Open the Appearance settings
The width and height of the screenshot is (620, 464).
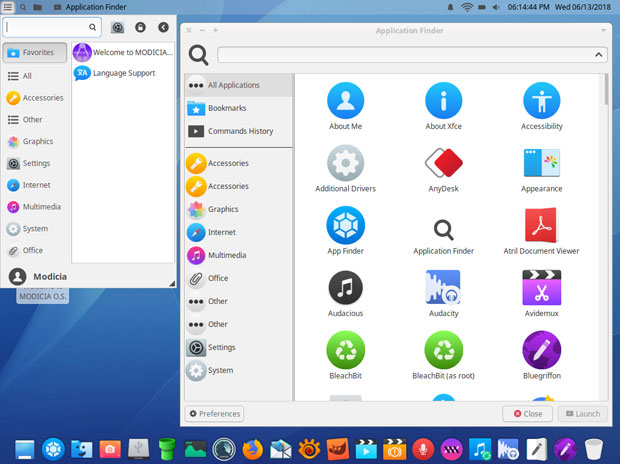pyautogui.click(x=541, y=169)
